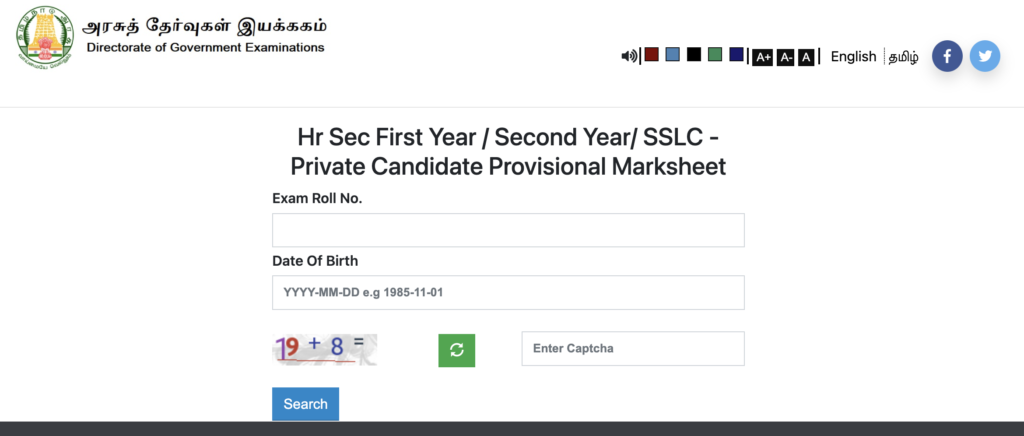Screen dimensions: 1024x436
Task: Click the 19 + 8 captcha image
Action: pyautogui.click(x=325, y=350)
